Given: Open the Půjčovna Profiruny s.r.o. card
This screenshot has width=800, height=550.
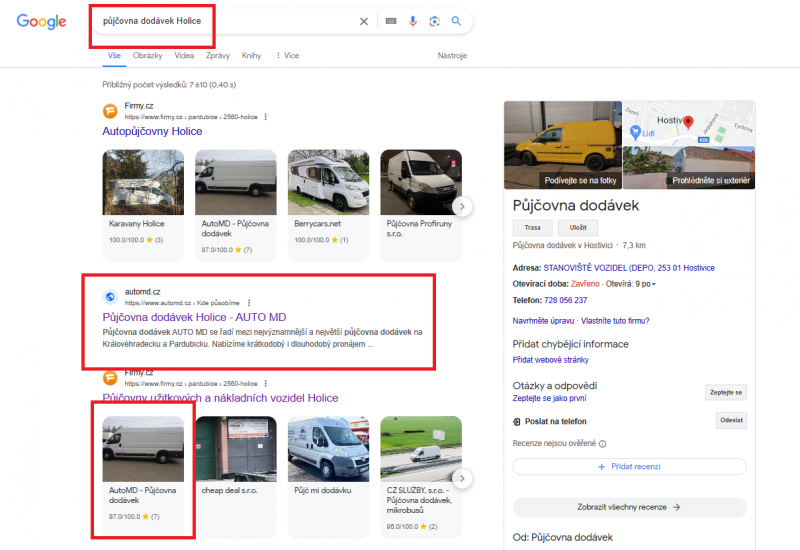Looking at the screenshot, I should click(421, 205).
